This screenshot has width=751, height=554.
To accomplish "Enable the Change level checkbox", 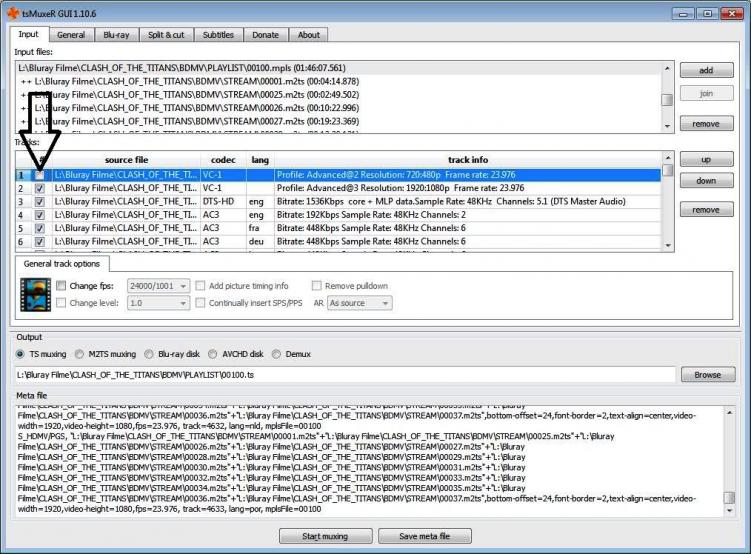I will 61,303.
